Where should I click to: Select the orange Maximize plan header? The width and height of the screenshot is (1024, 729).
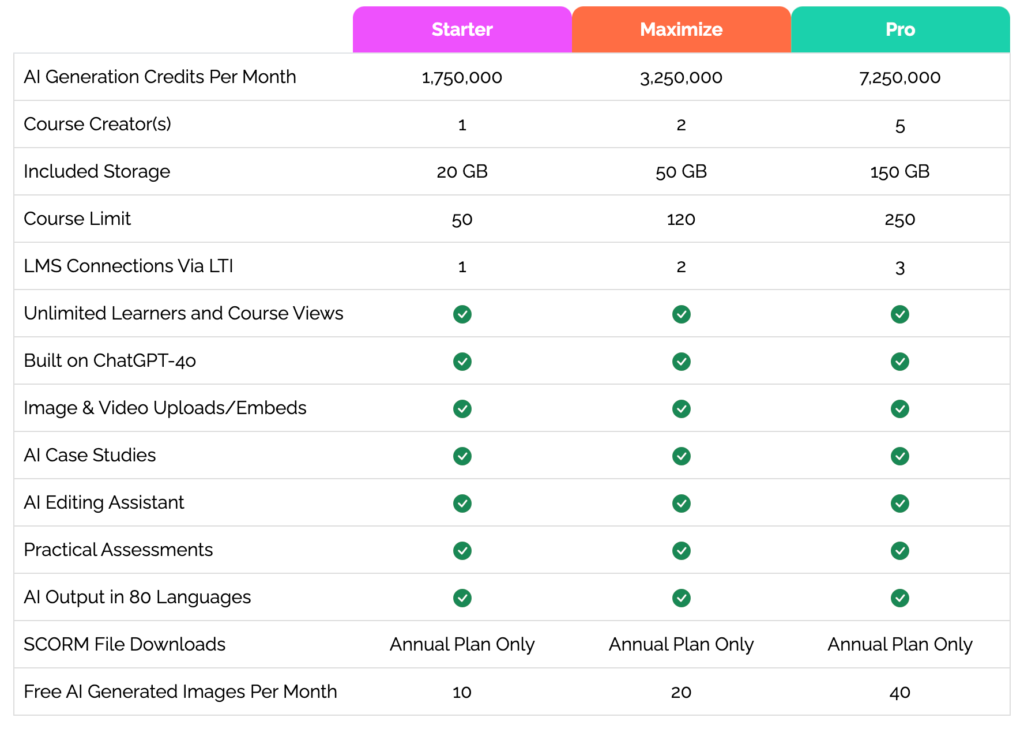pyautogui.click(x=681, y=30)
